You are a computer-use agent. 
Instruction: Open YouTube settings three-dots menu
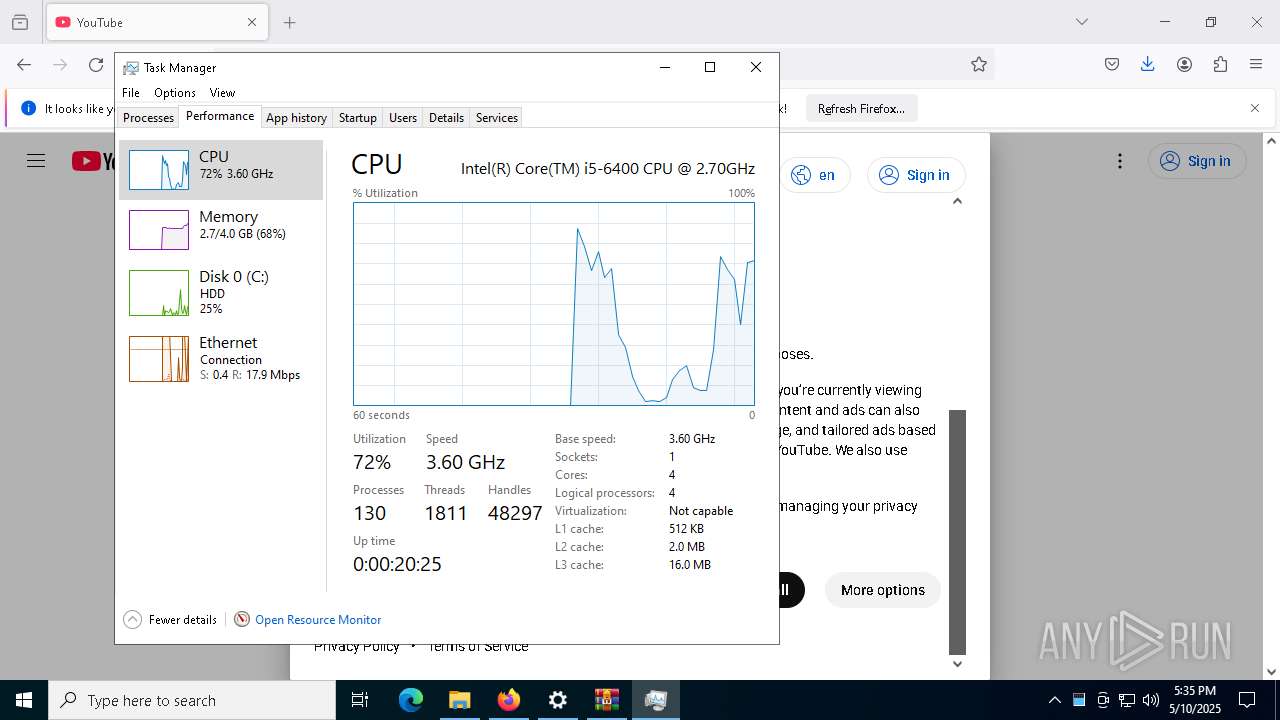pos(1120,161)
